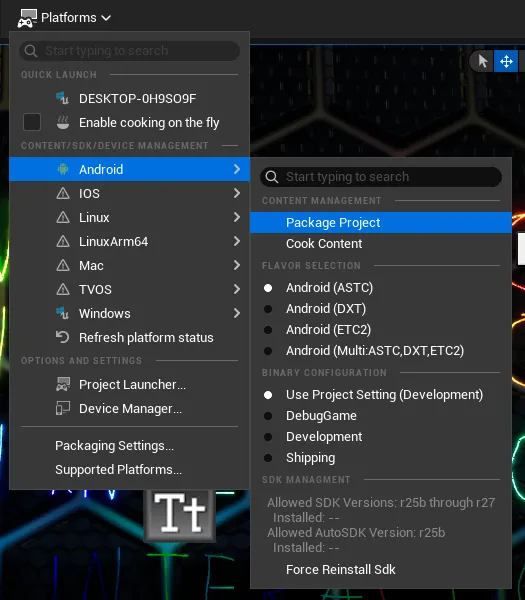525x600 pixels.
Task: Click the LinuxArm64 warning triangle icon
Action: pos(63,241)
